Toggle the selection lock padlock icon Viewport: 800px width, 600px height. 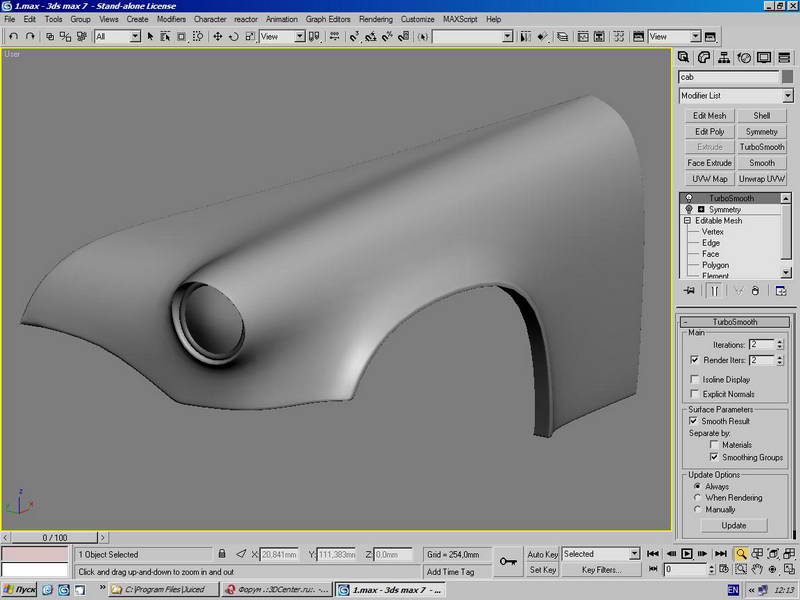pos(221,554)
